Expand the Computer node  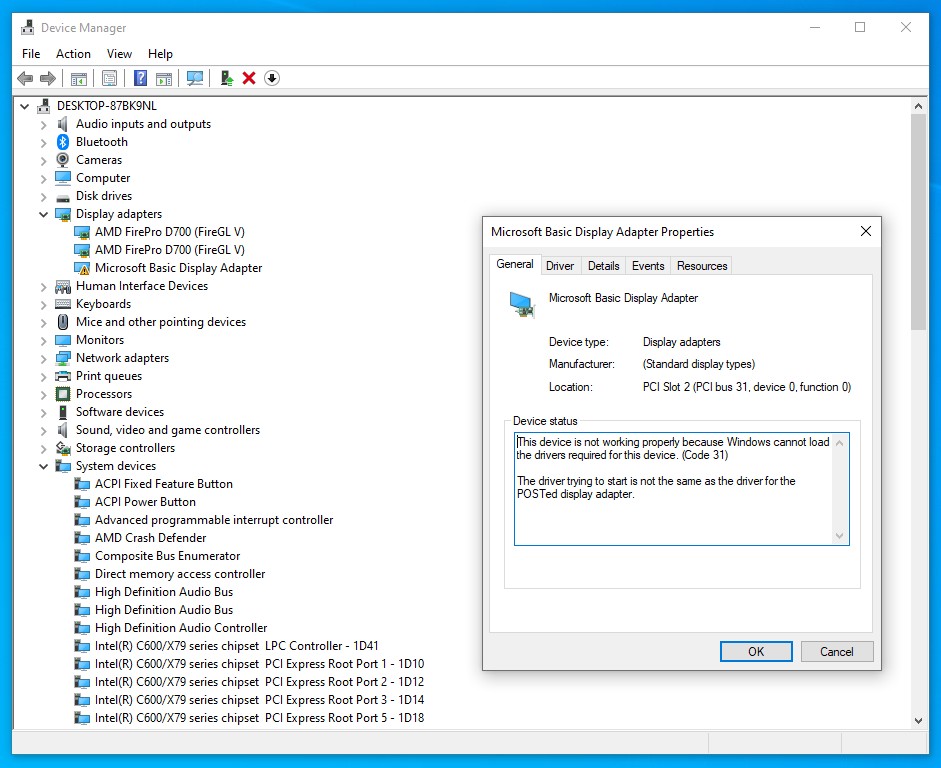[43, 178]
